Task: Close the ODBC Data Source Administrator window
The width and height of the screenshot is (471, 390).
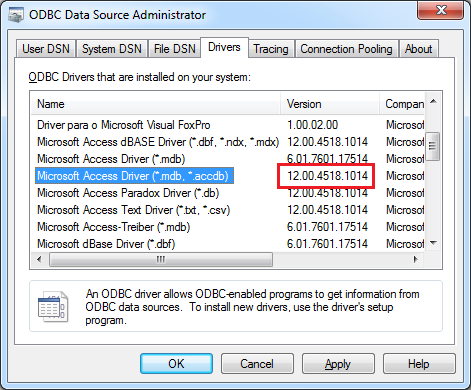Action: 441,10
